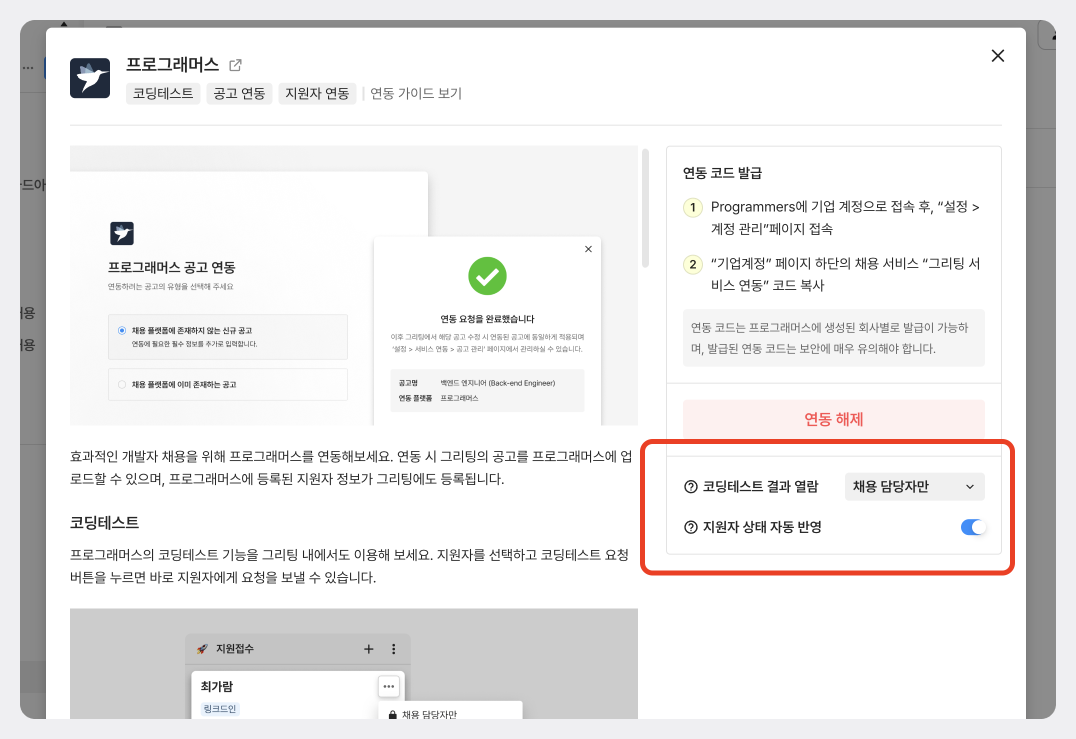Click help icon next to 지원자 상태 자동 반영
This screenshot has height=739, width=1076.
click(x=690, y=527)
